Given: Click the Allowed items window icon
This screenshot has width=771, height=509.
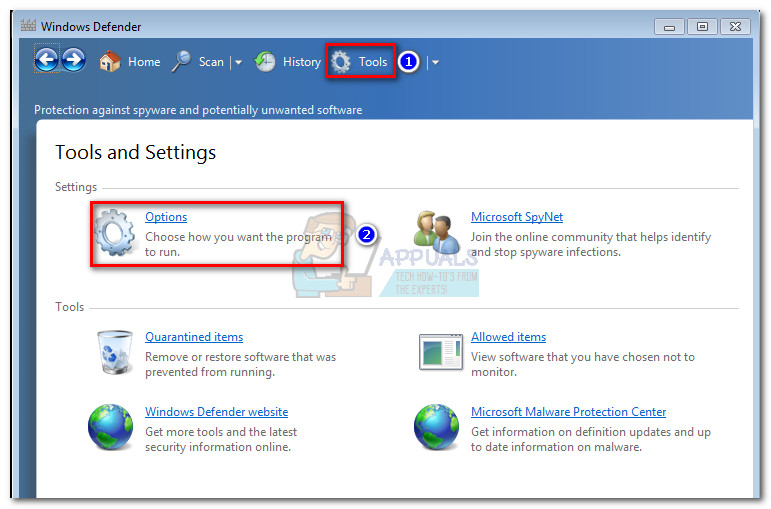Looking at the screenshot, I should coord(441,352).
